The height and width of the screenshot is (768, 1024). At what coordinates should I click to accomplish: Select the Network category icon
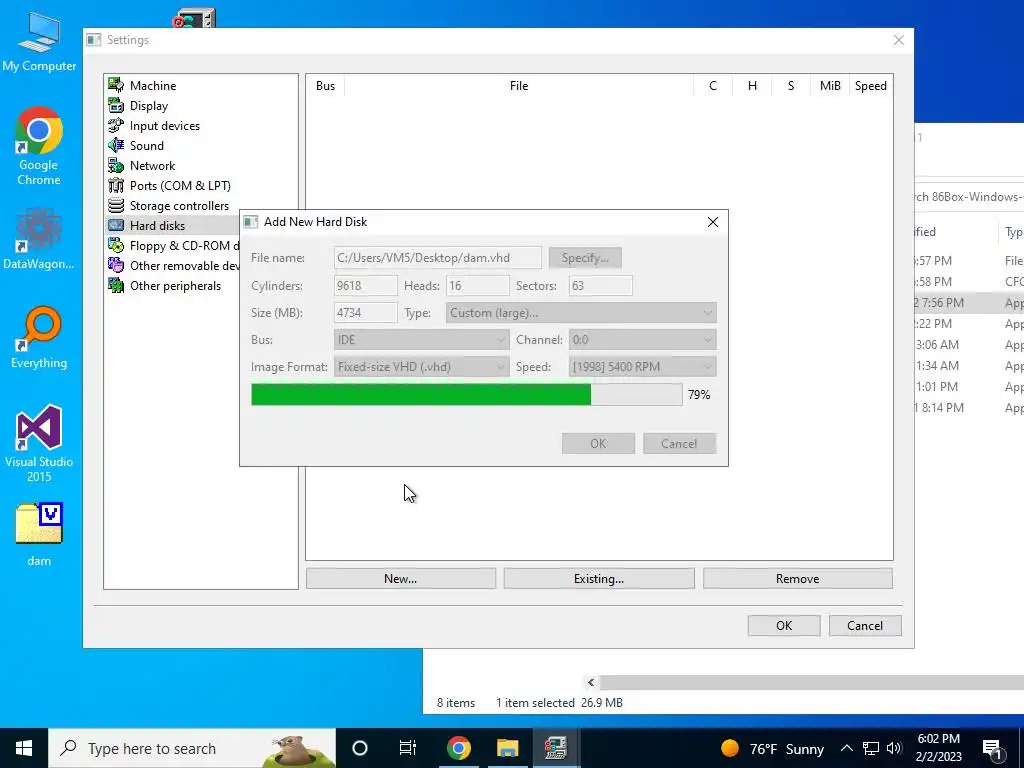coord(116,165)
